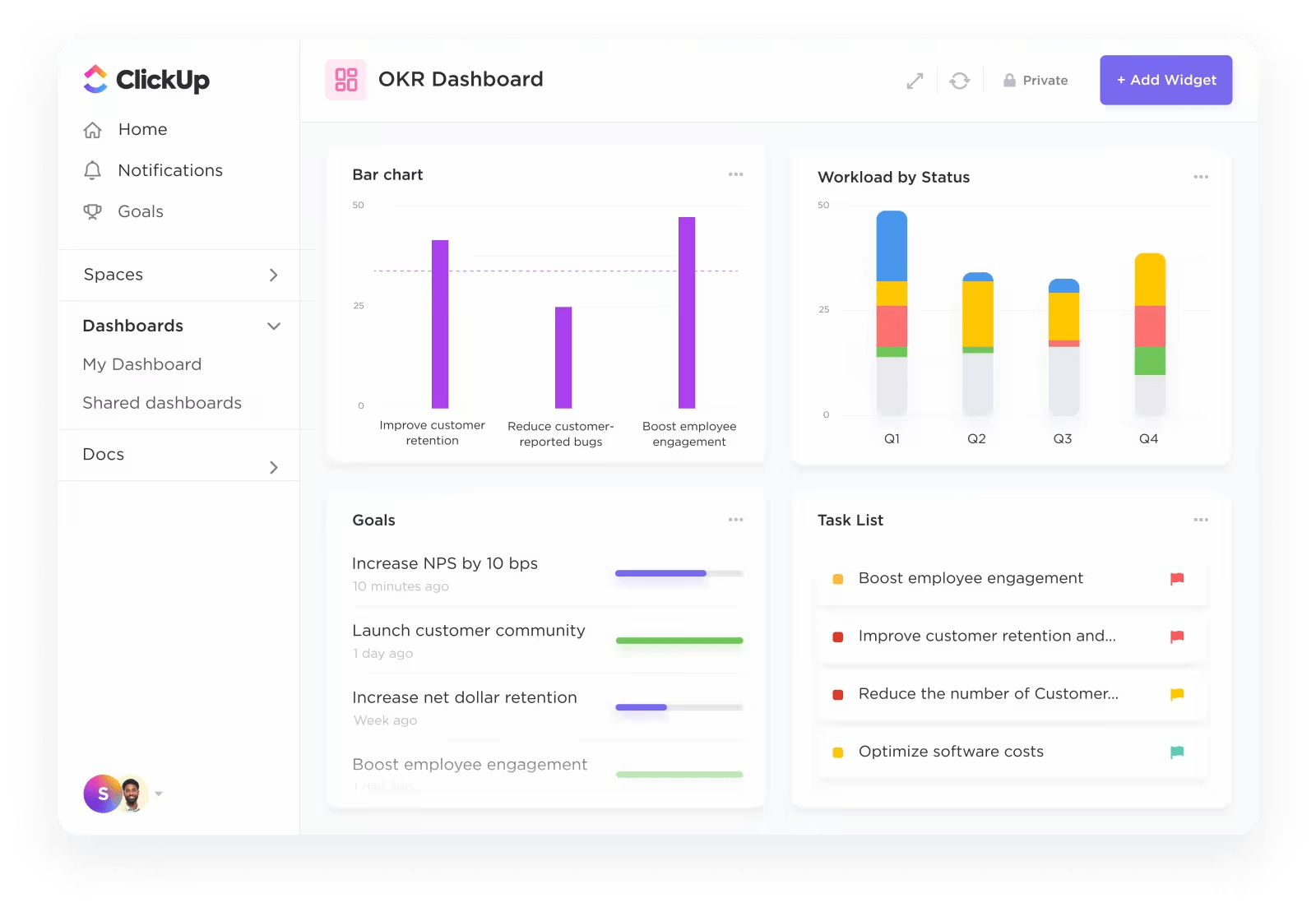1316x912 pixels.
Task: Expand the Docs section
Action: (275, 467)
